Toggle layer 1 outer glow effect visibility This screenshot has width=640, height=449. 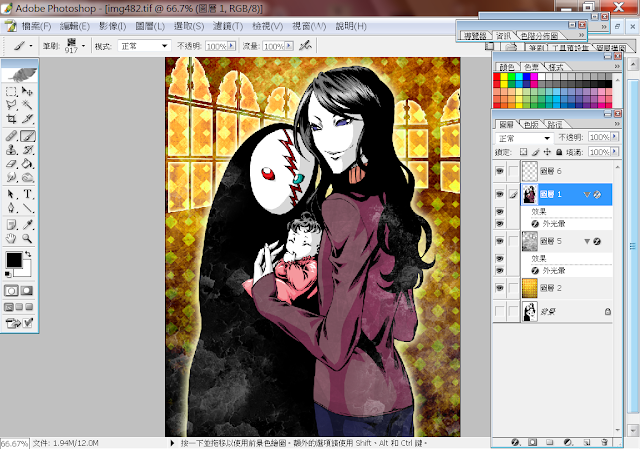tap(500, 223)
